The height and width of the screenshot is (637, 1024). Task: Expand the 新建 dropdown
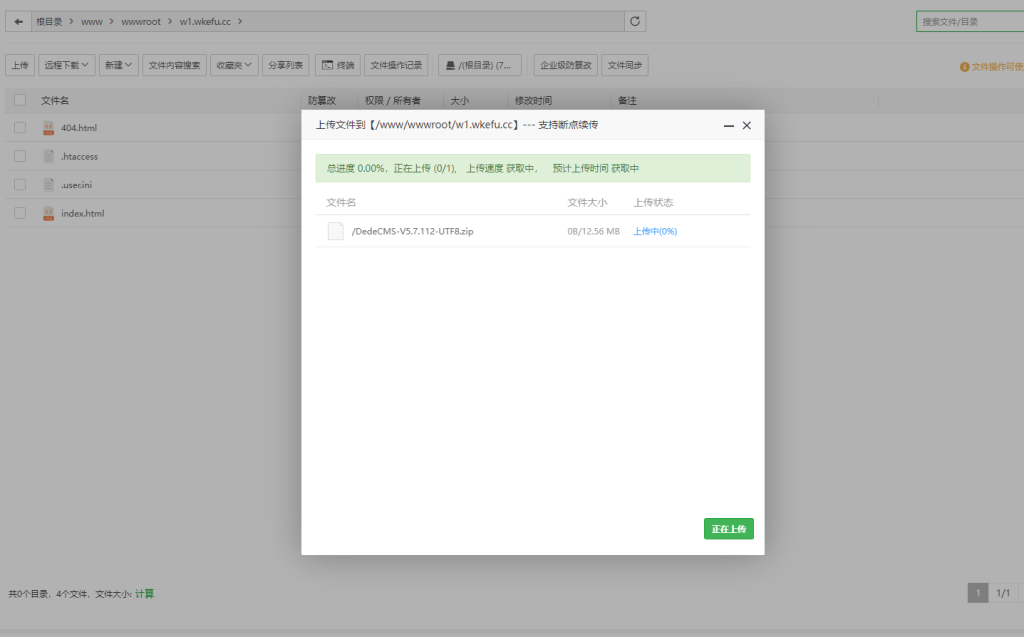point(119,65)
